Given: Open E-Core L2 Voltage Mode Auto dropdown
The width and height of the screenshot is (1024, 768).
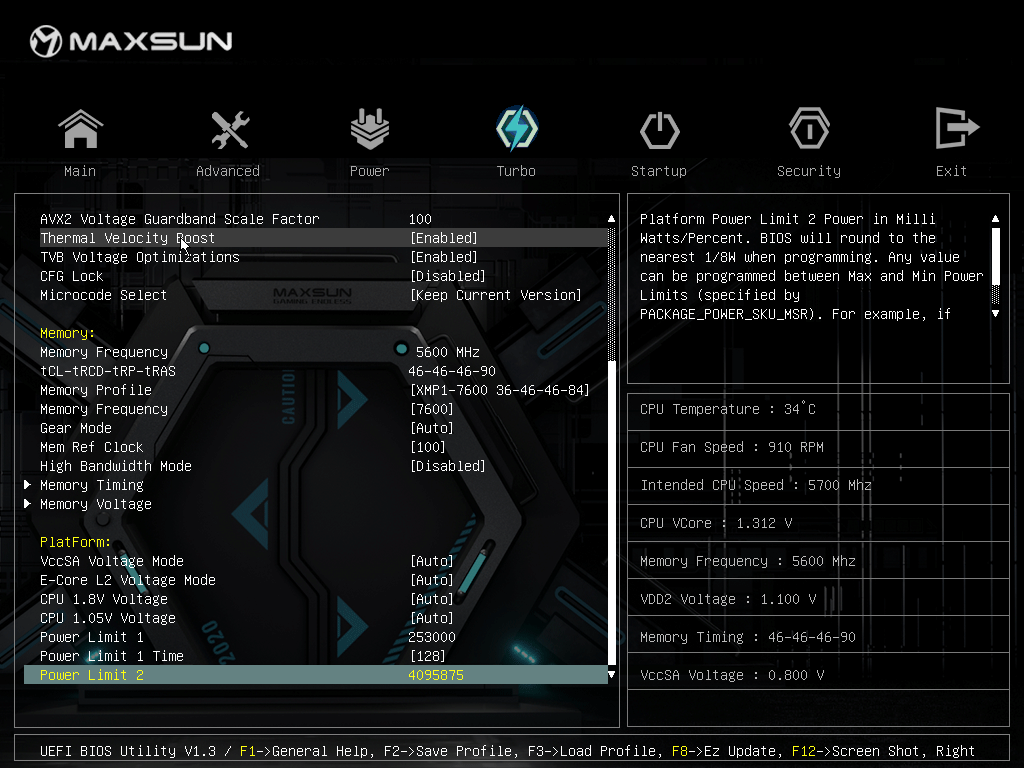Looking at the screenshot, I should click(431, 580).
